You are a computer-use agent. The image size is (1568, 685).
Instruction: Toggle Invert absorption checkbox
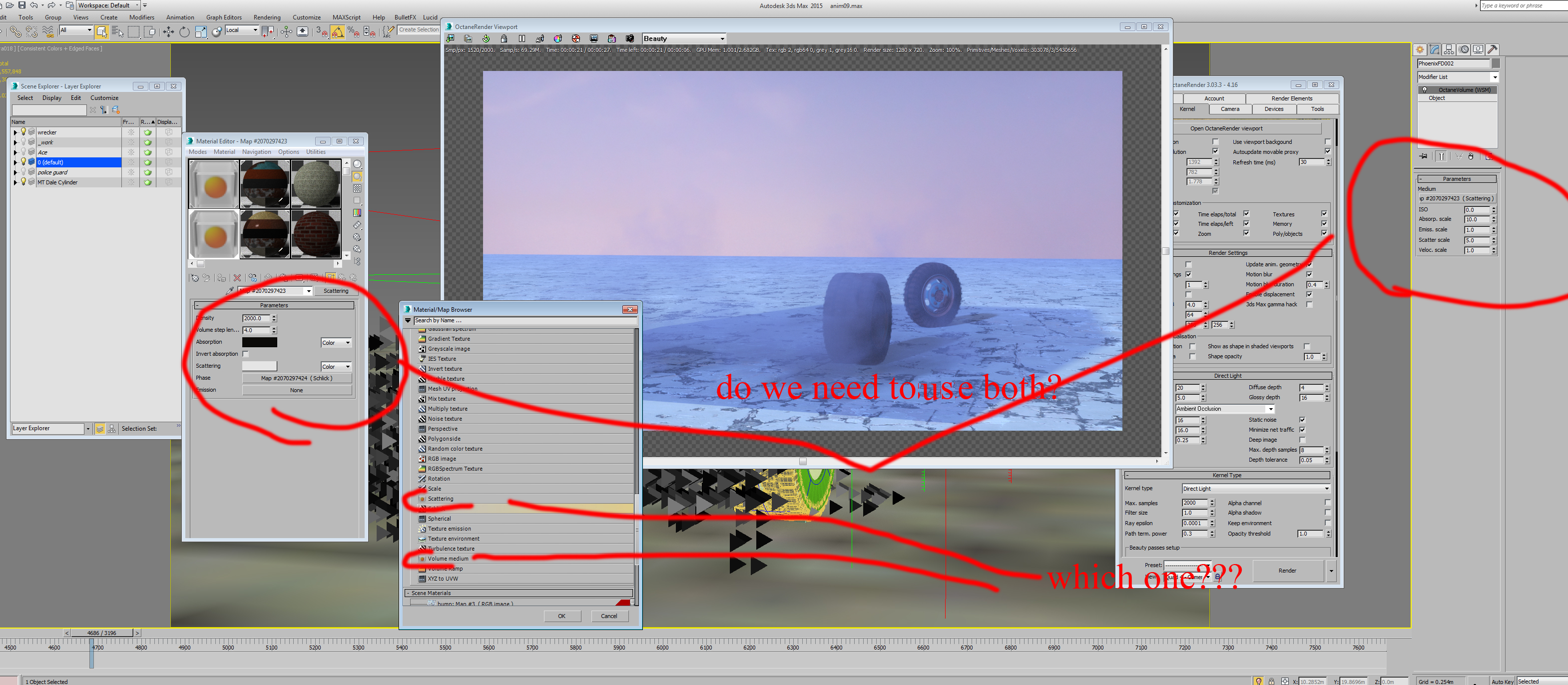tap(246, 354)
